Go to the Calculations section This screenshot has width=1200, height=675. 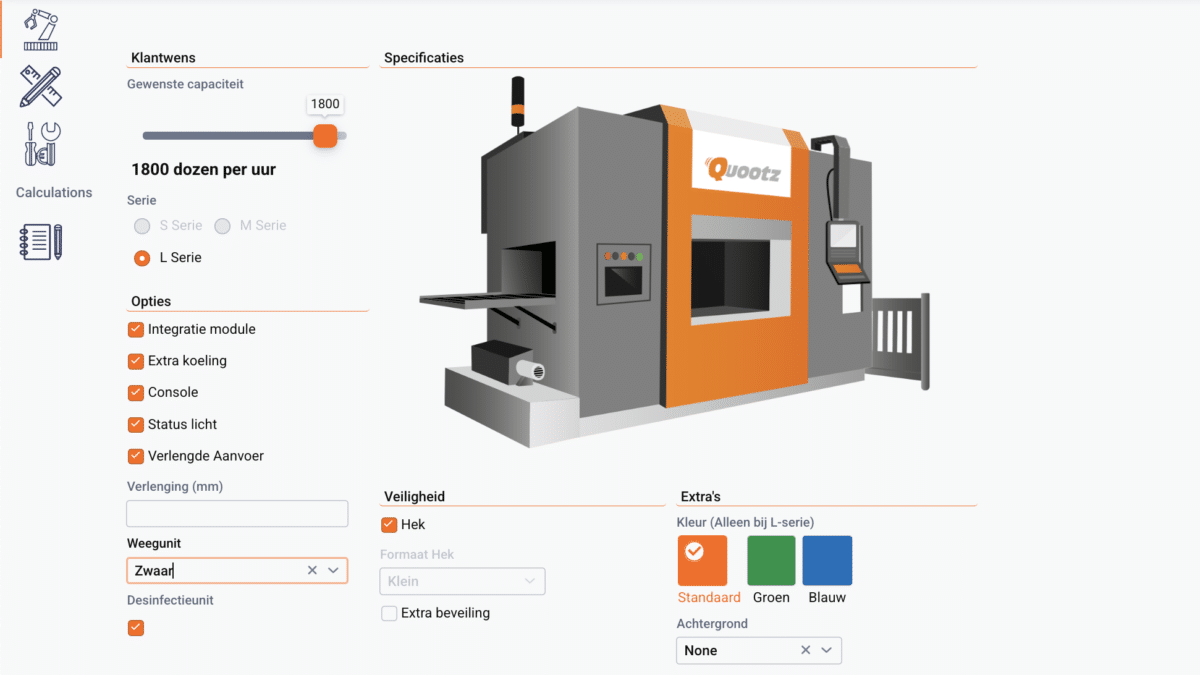click(x=53, y=192)
